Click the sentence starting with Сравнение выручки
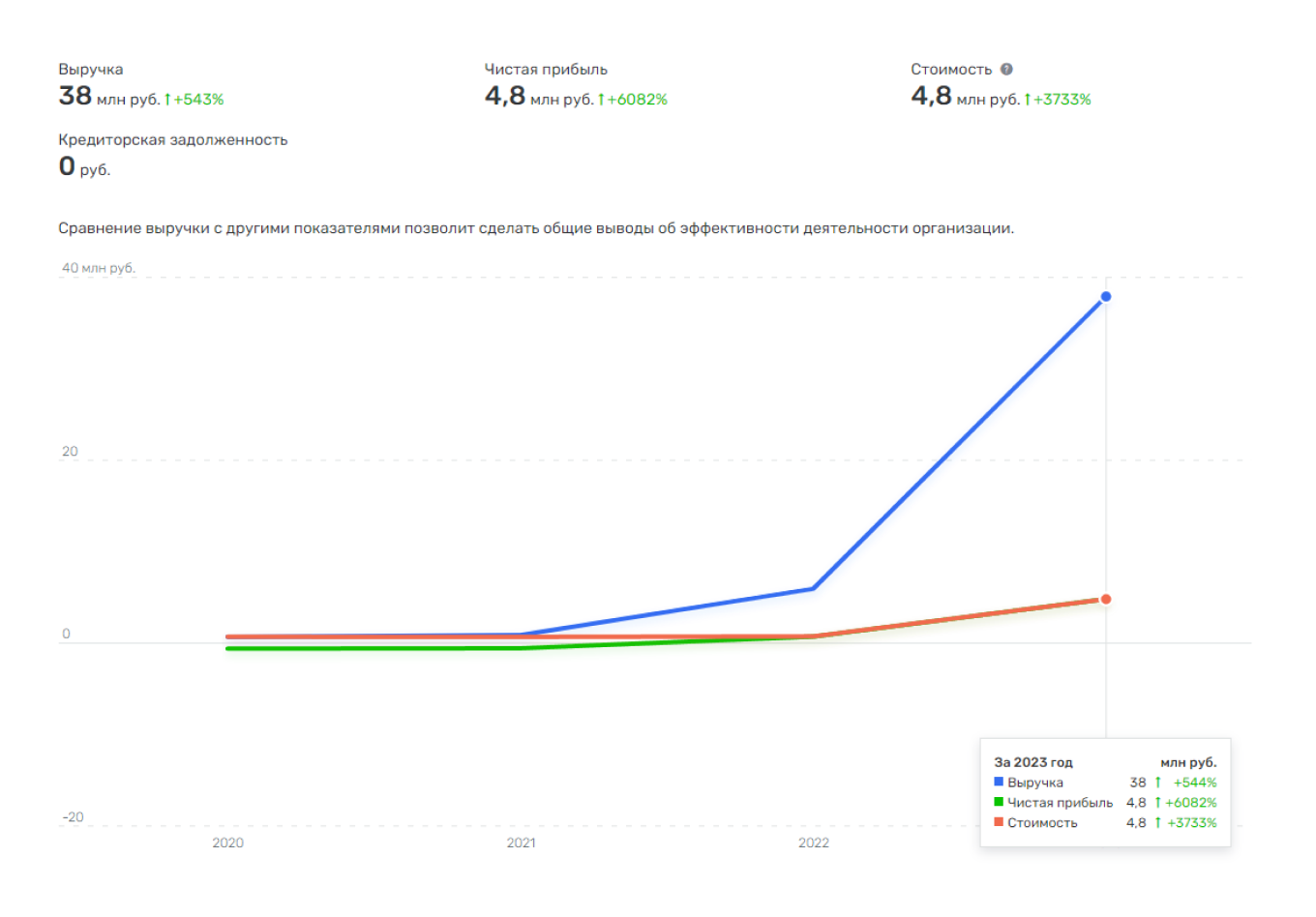The image size is (1316, 917). (536, 229)
